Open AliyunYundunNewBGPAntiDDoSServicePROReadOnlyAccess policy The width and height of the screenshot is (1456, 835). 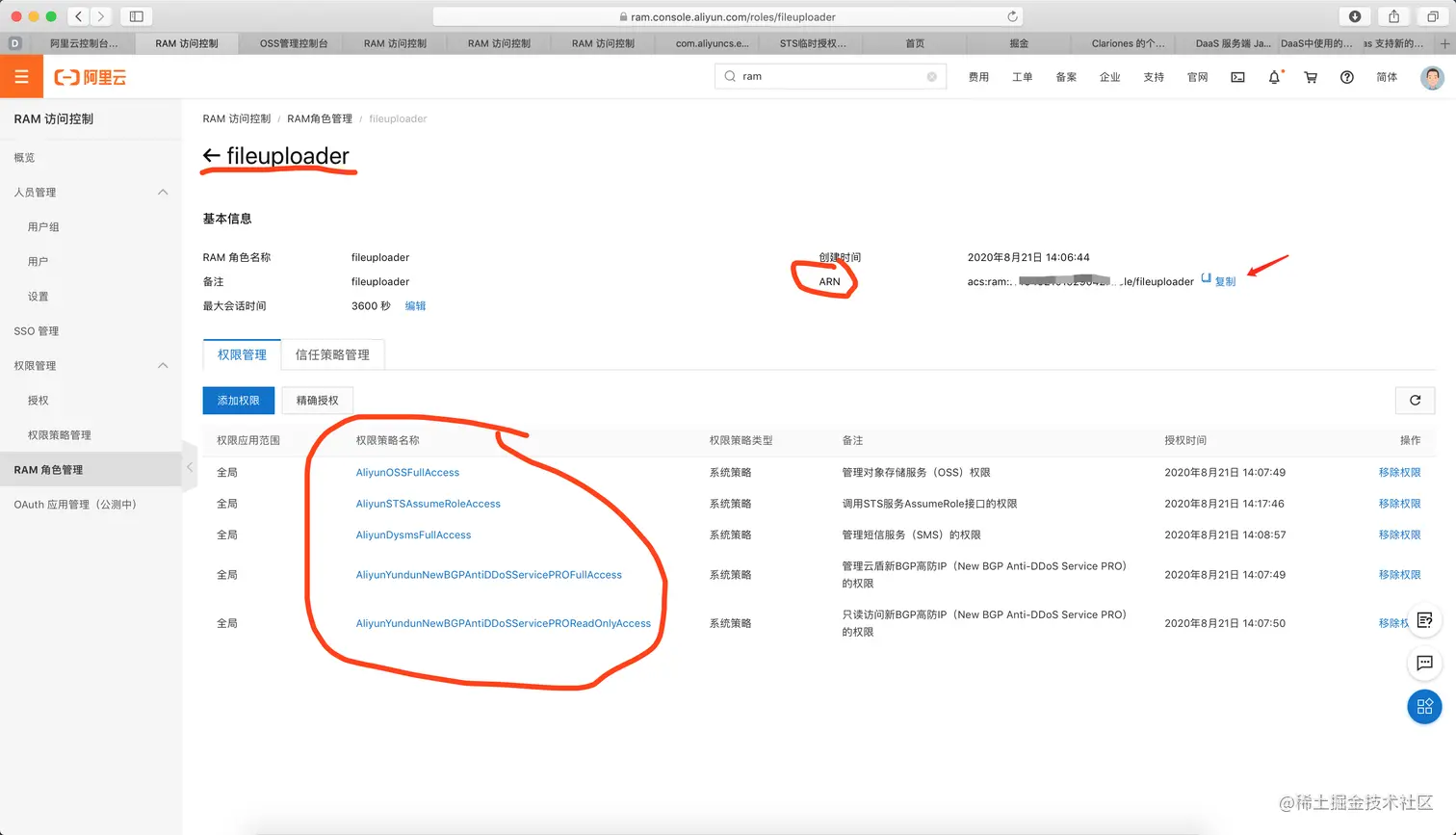pyautogui.click(x=504, y=623)
